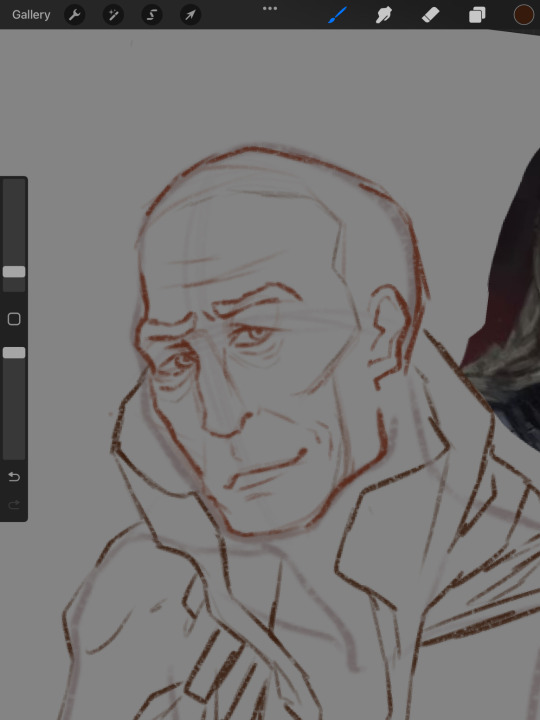Screen dimensions: 540x720
Task: Return to the Gallery
Action: coord(31,15)
